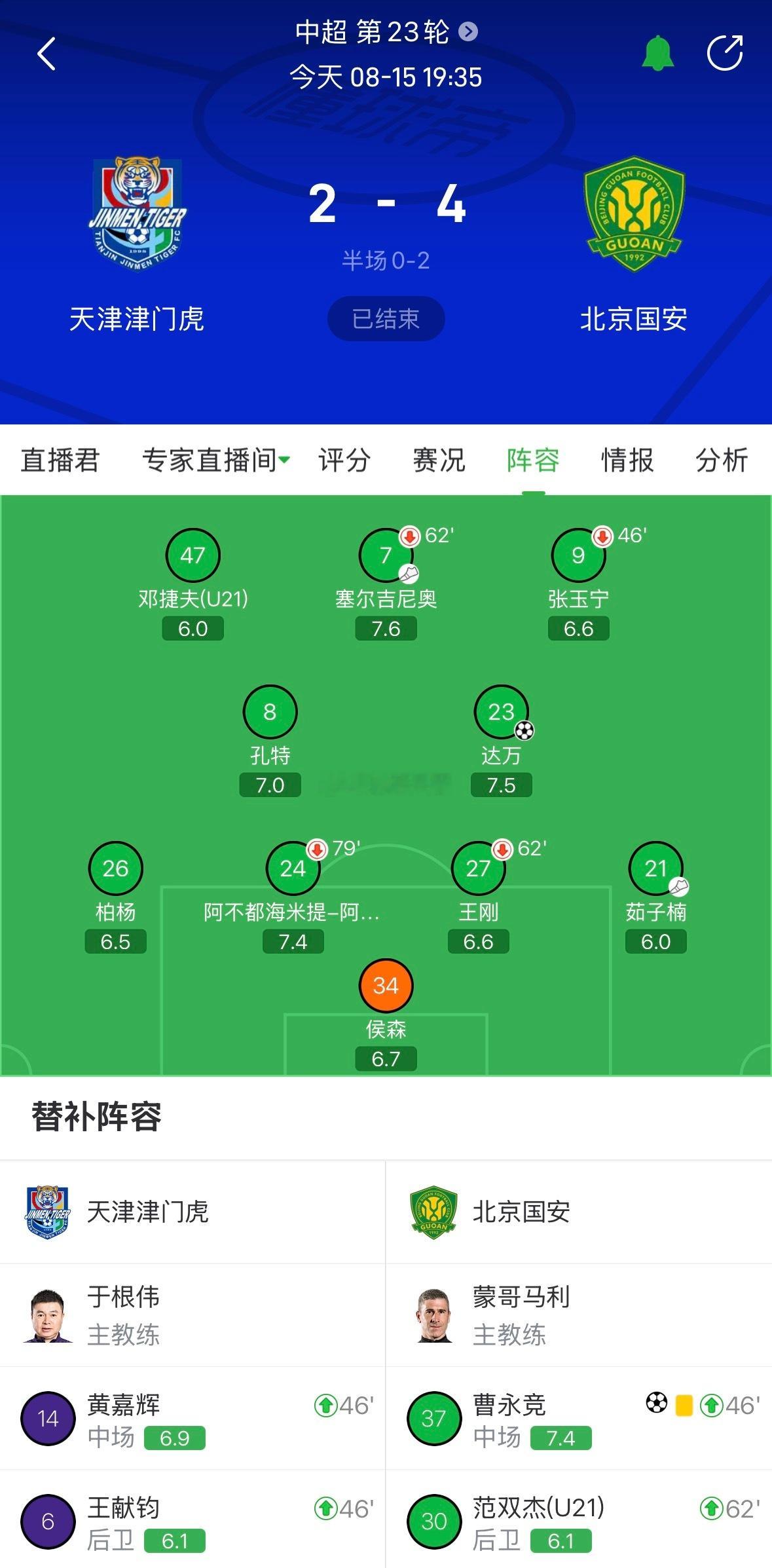Select the 情报 tab
772x1568 pixels.
coord(627,460)
